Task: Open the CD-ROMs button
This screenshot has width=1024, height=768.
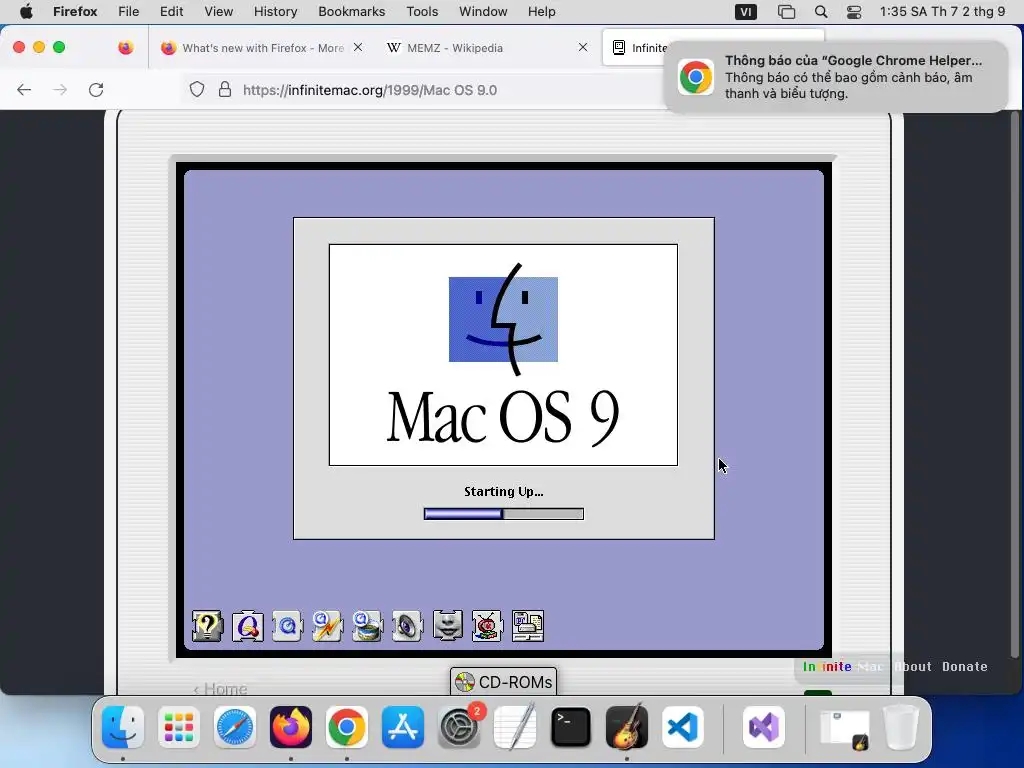Action: pyautogui.click(x=503, y=682)
